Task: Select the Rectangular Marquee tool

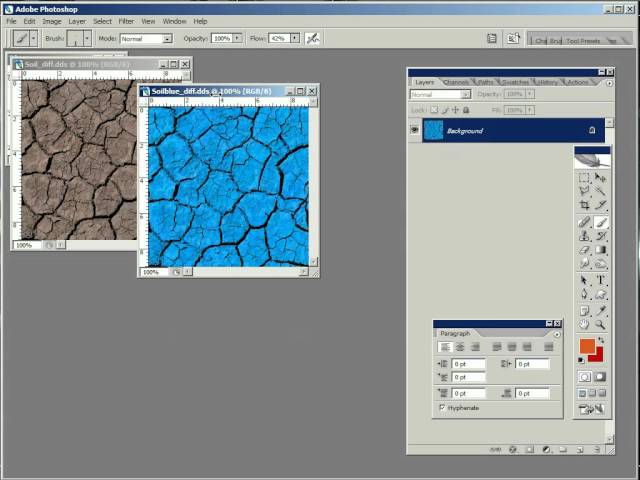Action: (x=584, y=178)
